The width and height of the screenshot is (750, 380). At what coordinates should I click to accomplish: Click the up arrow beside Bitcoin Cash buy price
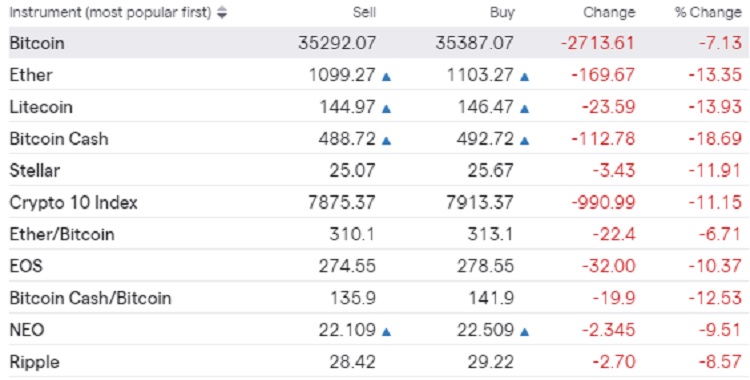525,141
